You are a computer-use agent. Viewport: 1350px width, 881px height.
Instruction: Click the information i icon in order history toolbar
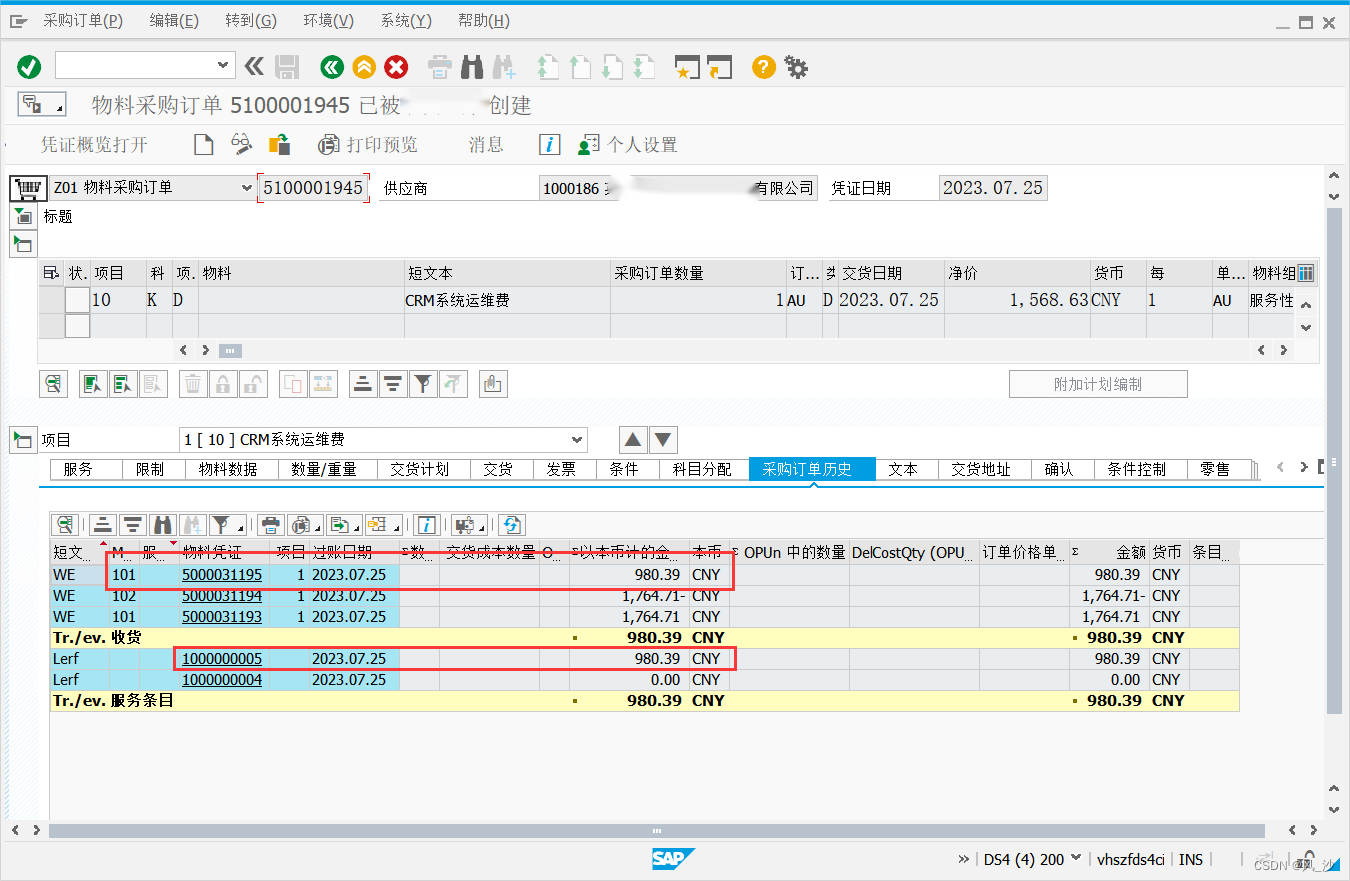427,524
